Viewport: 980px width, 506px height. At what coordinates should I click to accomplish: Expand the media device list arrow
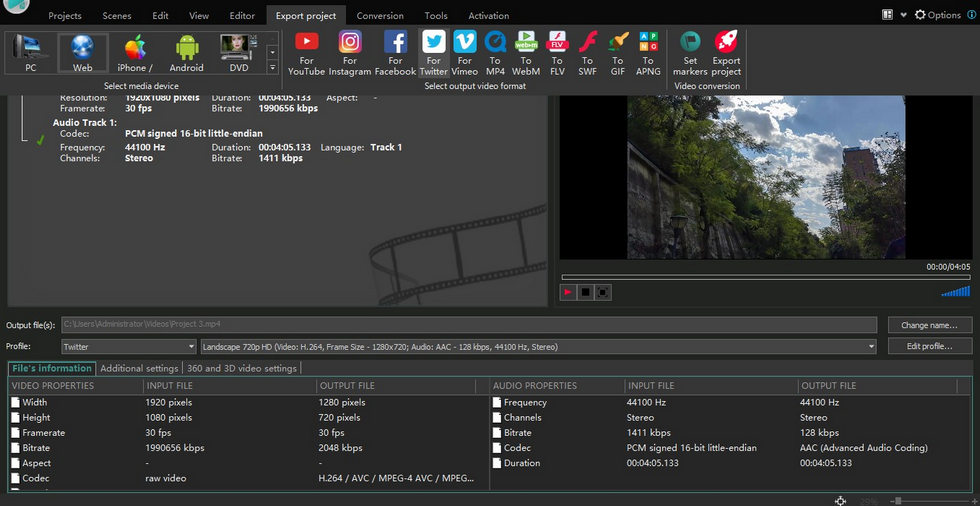272,67
